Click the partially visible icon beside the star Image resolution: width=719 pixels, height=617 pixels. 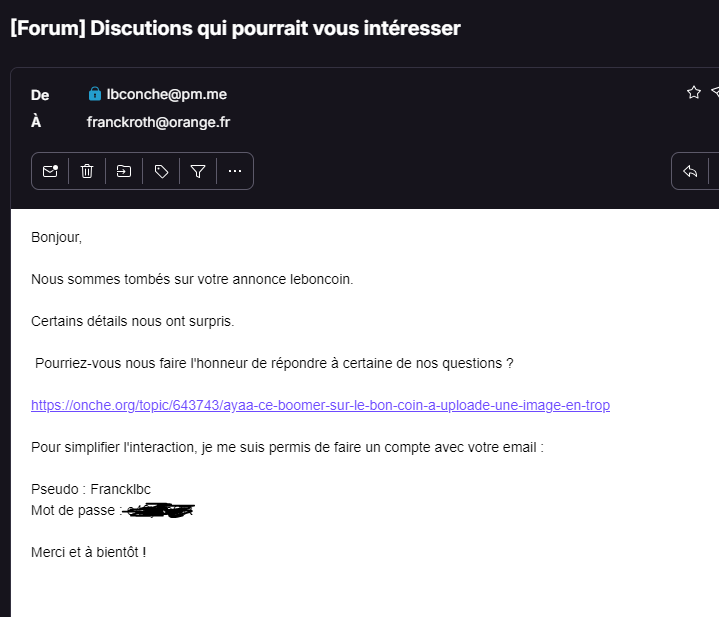pos(715,92)
